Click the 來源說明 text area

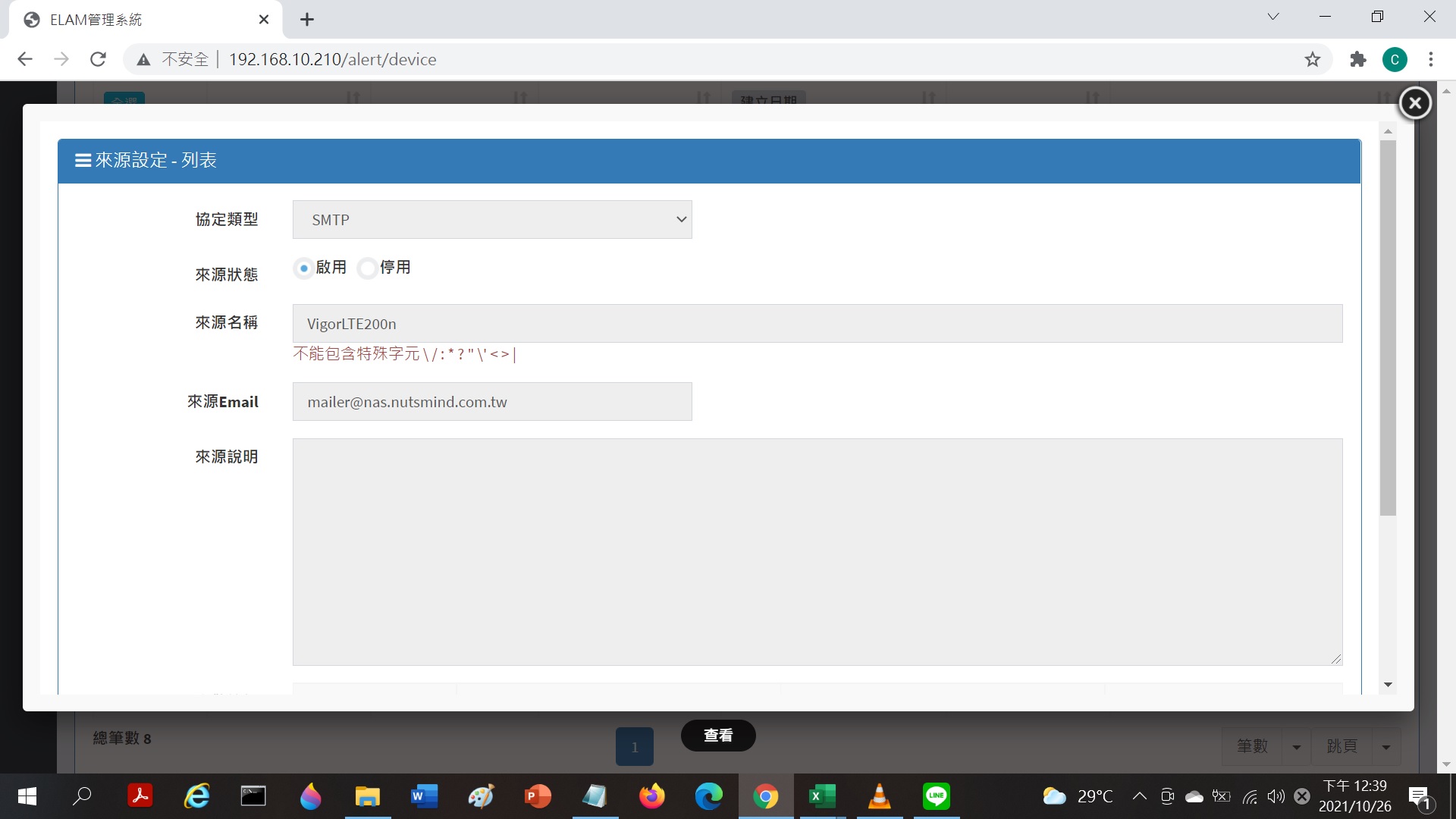(x=817, y=552)
